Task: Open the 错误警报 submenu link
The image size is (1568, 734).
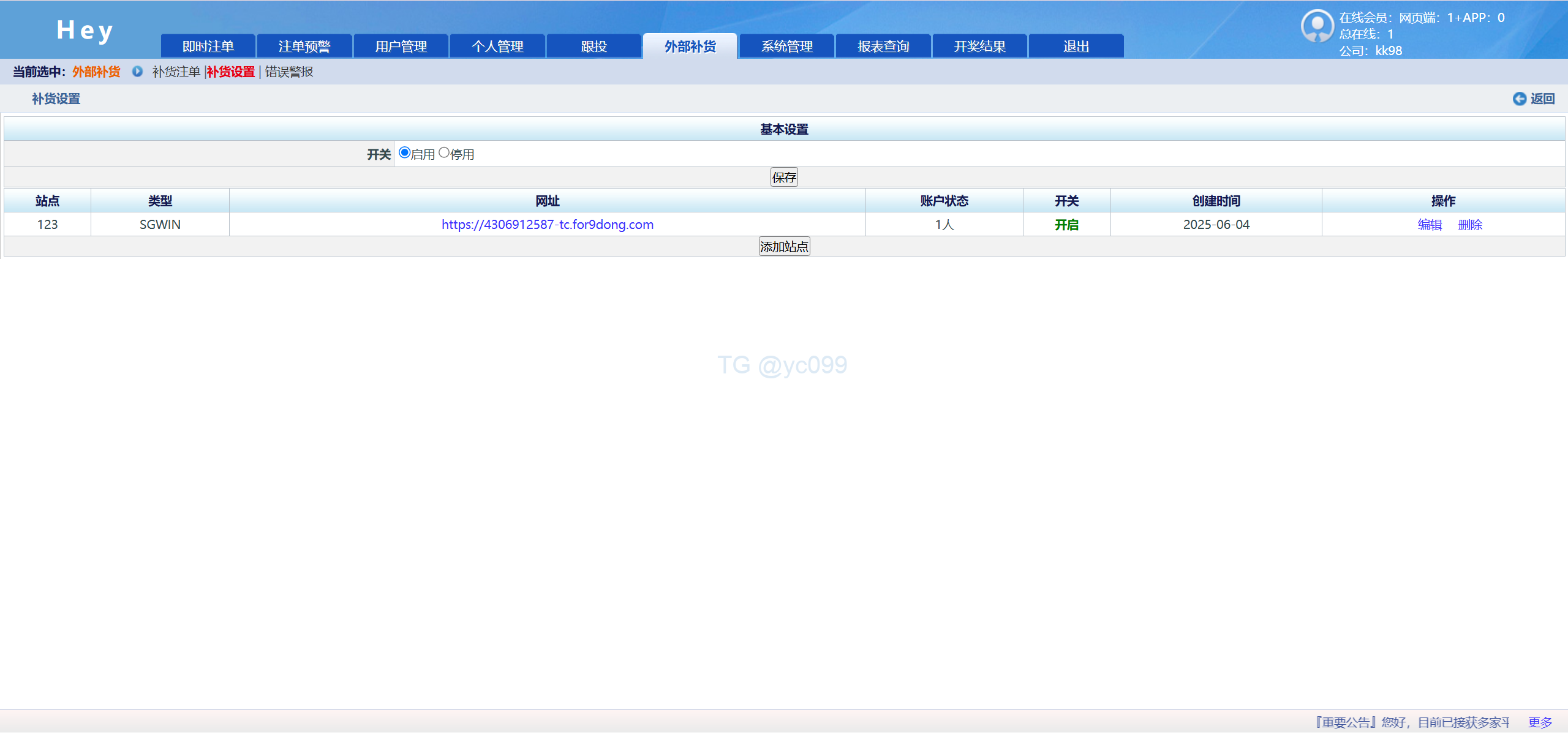Action: click(x=289, y=72)
